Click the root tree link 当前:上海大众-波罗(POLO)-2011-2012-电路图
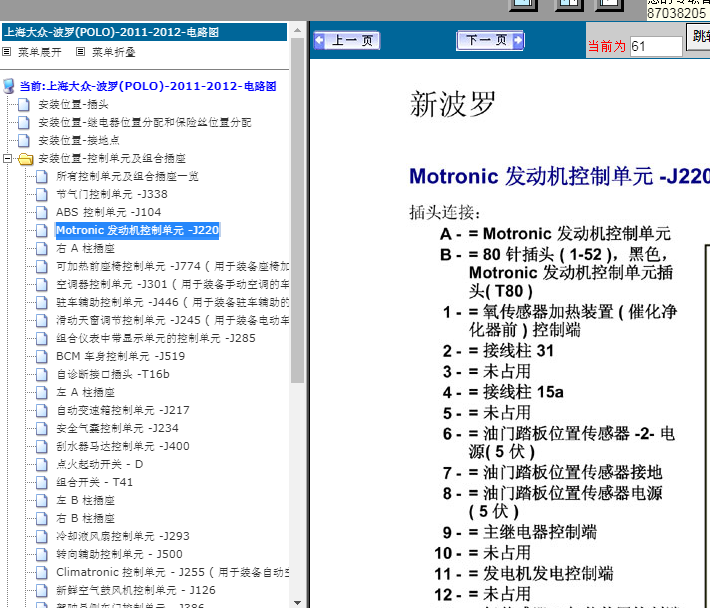 click(x=148, y=86)
